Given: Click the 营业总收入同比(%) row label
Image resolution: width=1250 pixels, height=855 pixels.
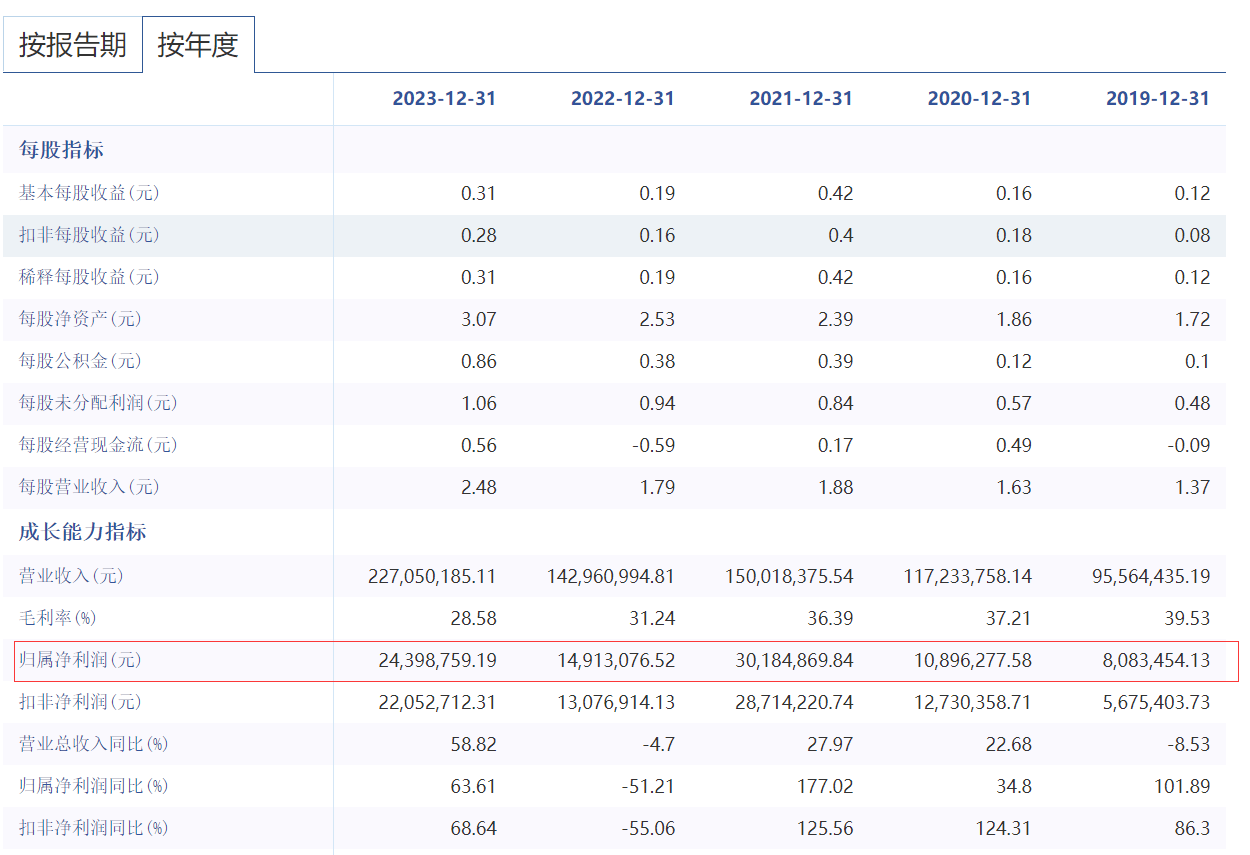Looking at the screenshot, I should pos(94,744).
